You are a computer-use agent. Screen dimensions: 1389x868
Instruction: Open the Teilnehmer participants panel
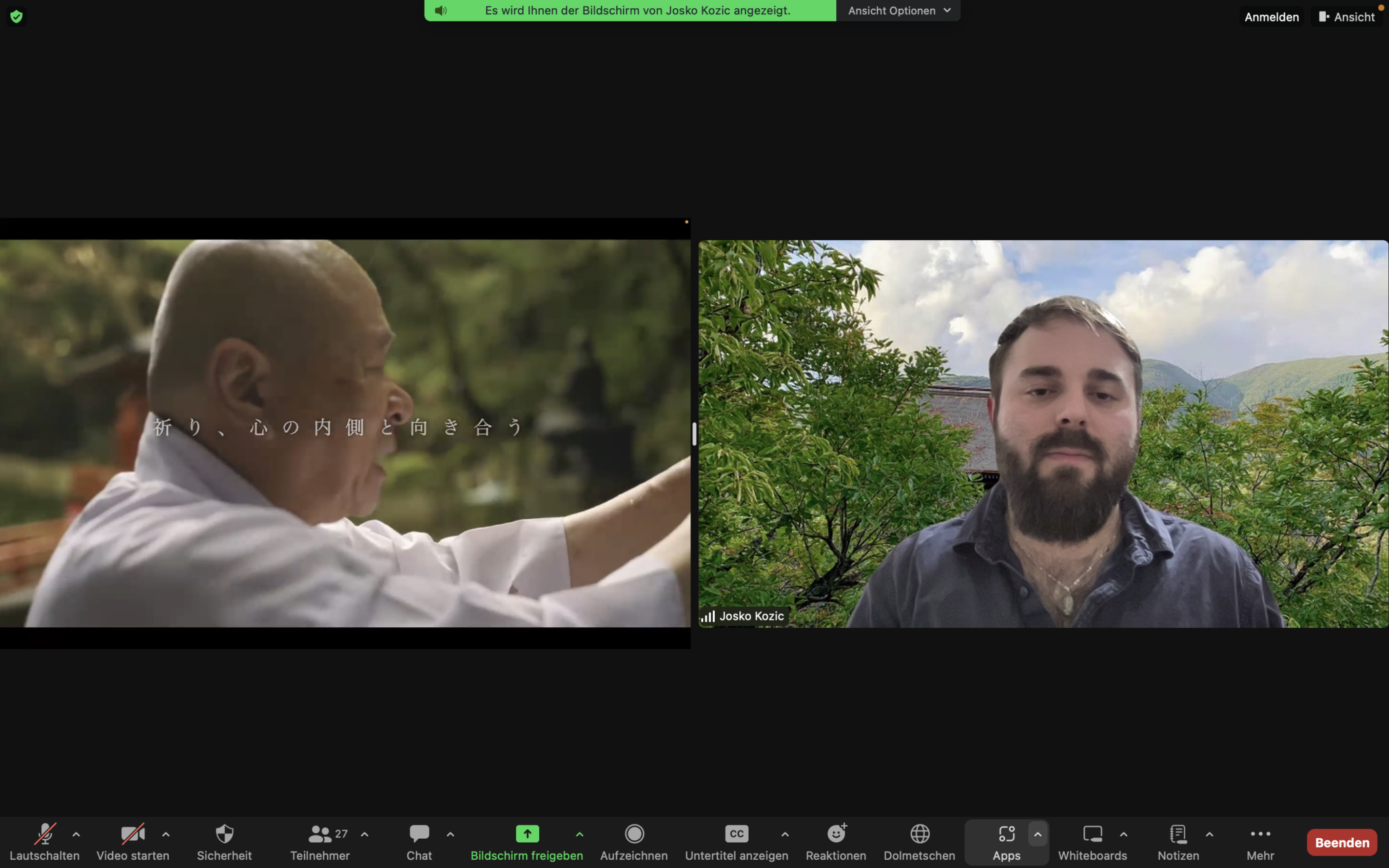click(320, 842)
